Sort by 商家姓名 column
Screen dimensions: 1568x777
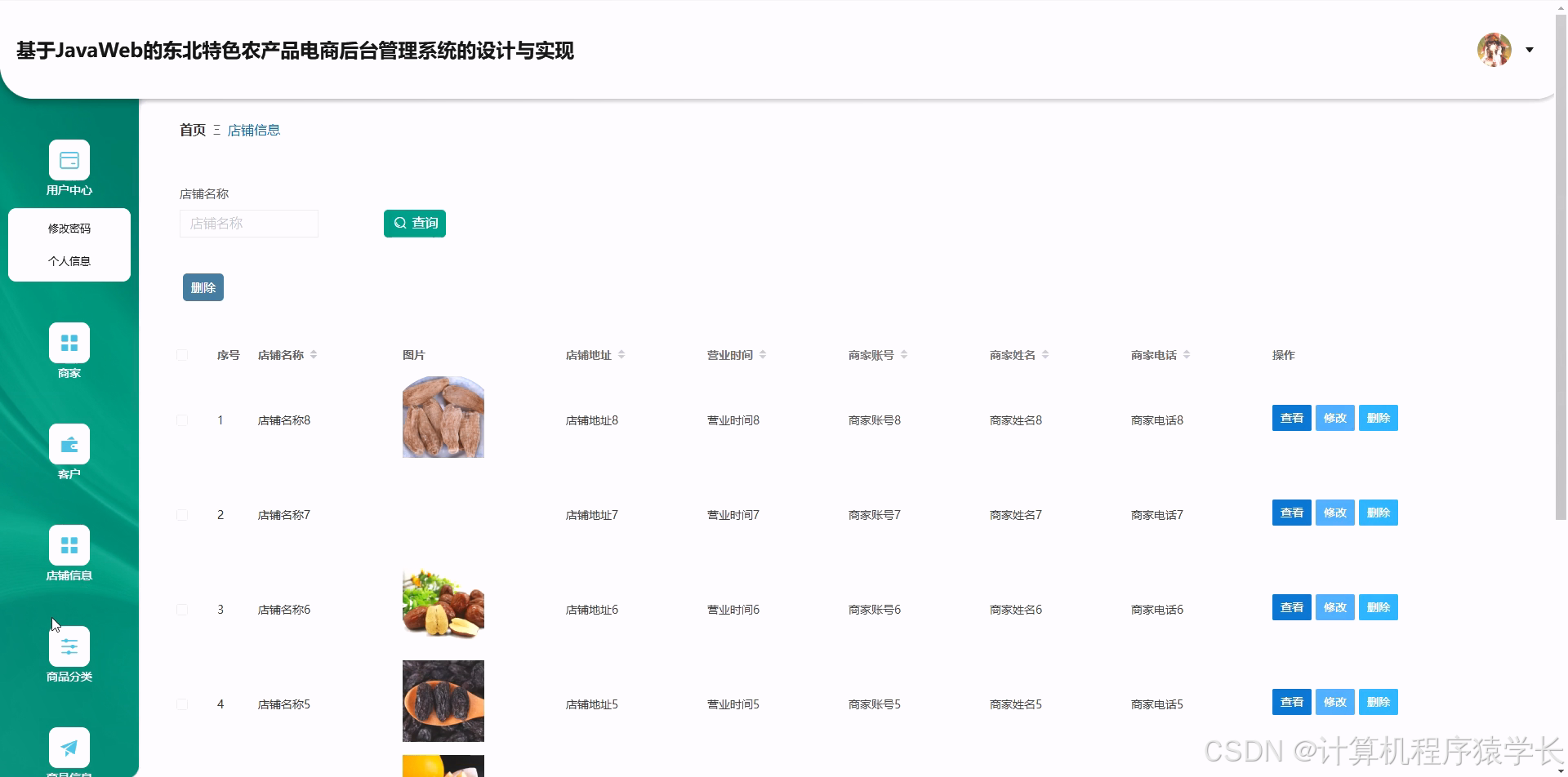click(1045, 355)
